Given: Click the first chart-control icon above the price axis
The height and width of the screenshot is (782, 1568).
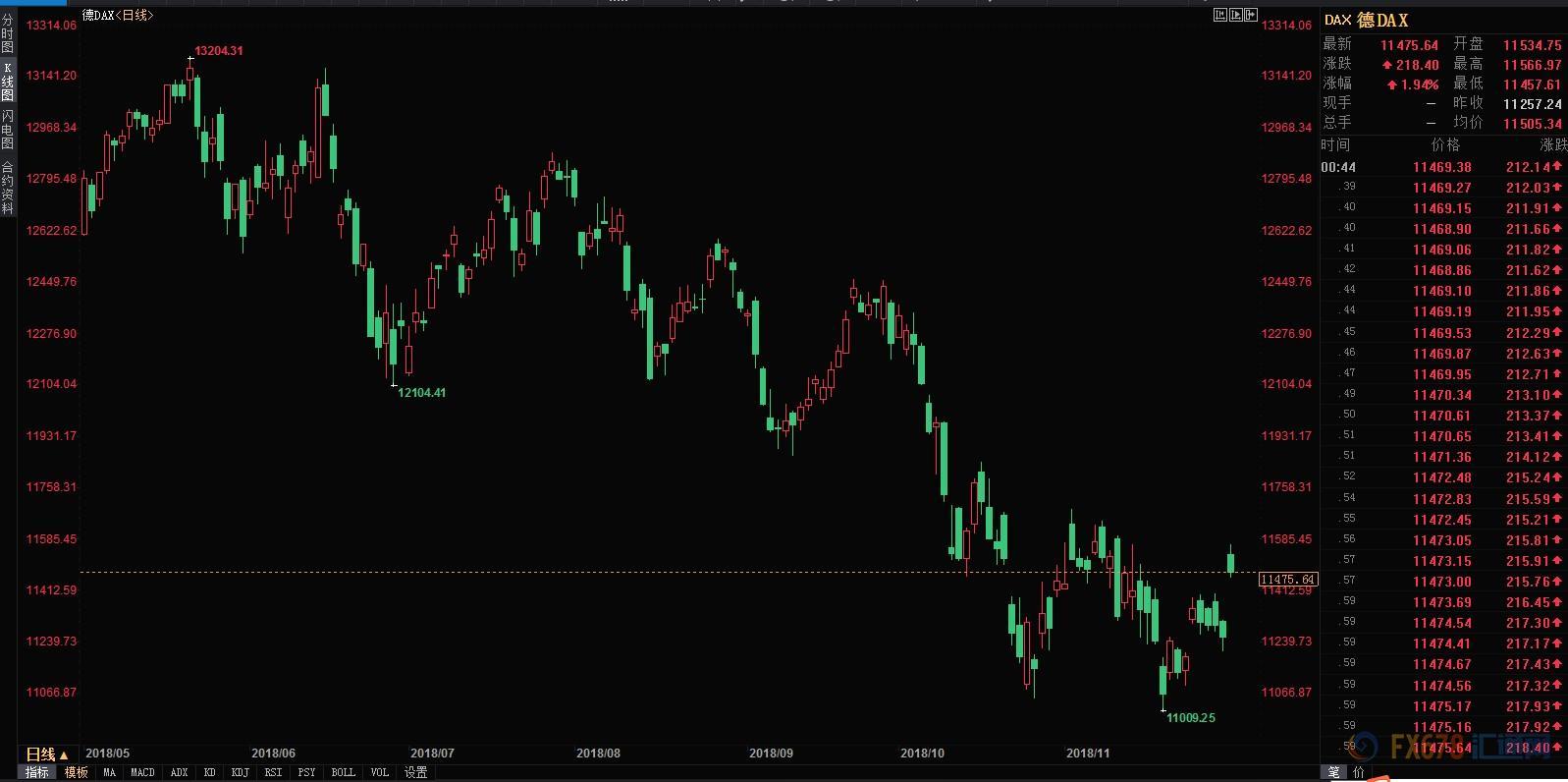Looking at the screenshot, I should [1220, 15].
